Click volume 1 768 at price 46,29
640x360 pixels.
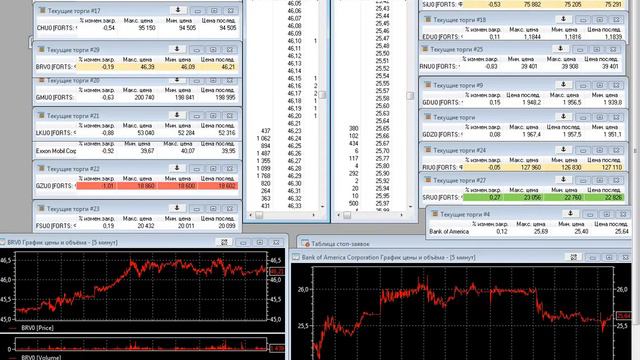click(263, 176)
